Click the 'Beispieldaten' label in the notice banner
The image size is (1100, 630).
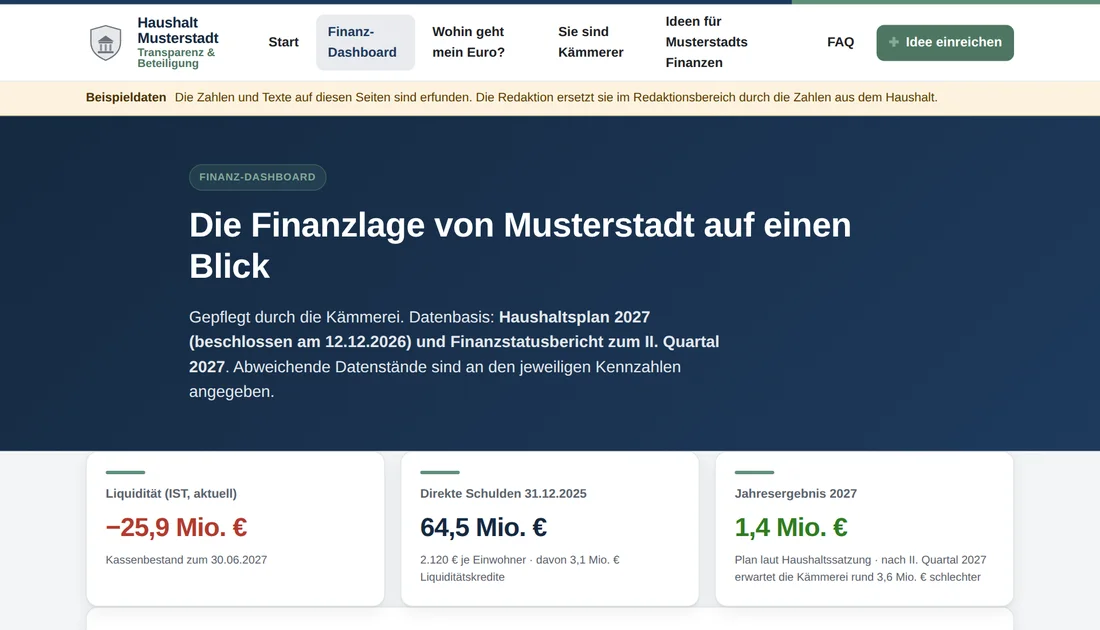pyautogui.click(x=126, y=98)
